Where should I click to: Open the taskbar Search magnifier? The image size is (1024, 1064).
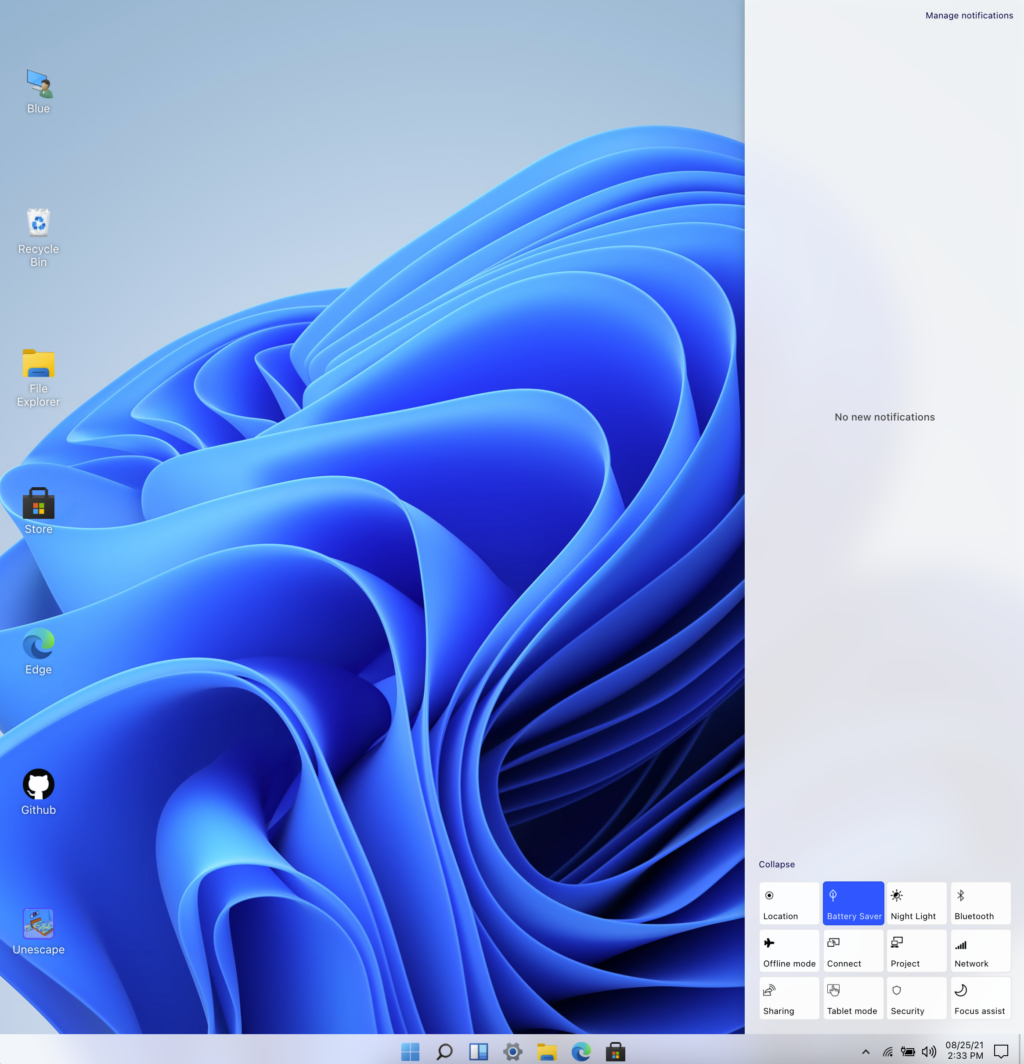click(445, 1051)
